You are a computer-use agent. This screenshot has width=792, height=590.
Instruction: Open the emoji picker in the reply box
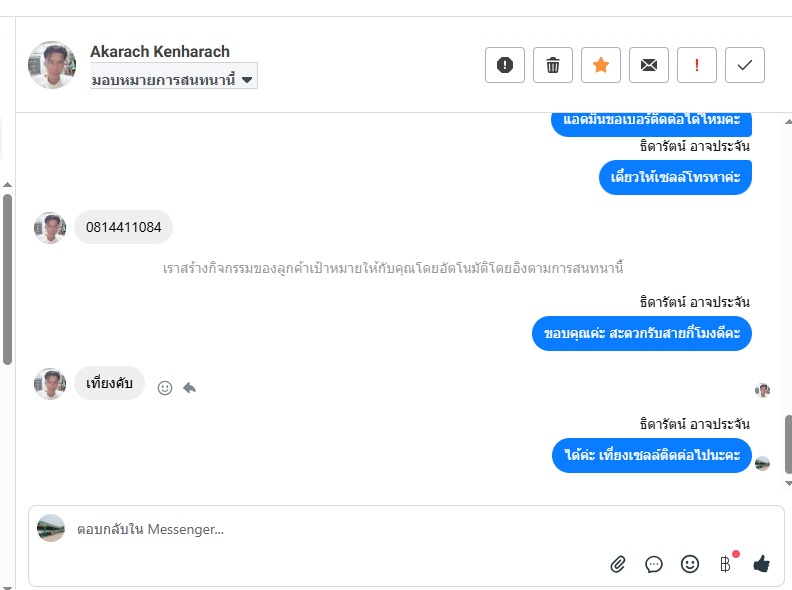690,564
